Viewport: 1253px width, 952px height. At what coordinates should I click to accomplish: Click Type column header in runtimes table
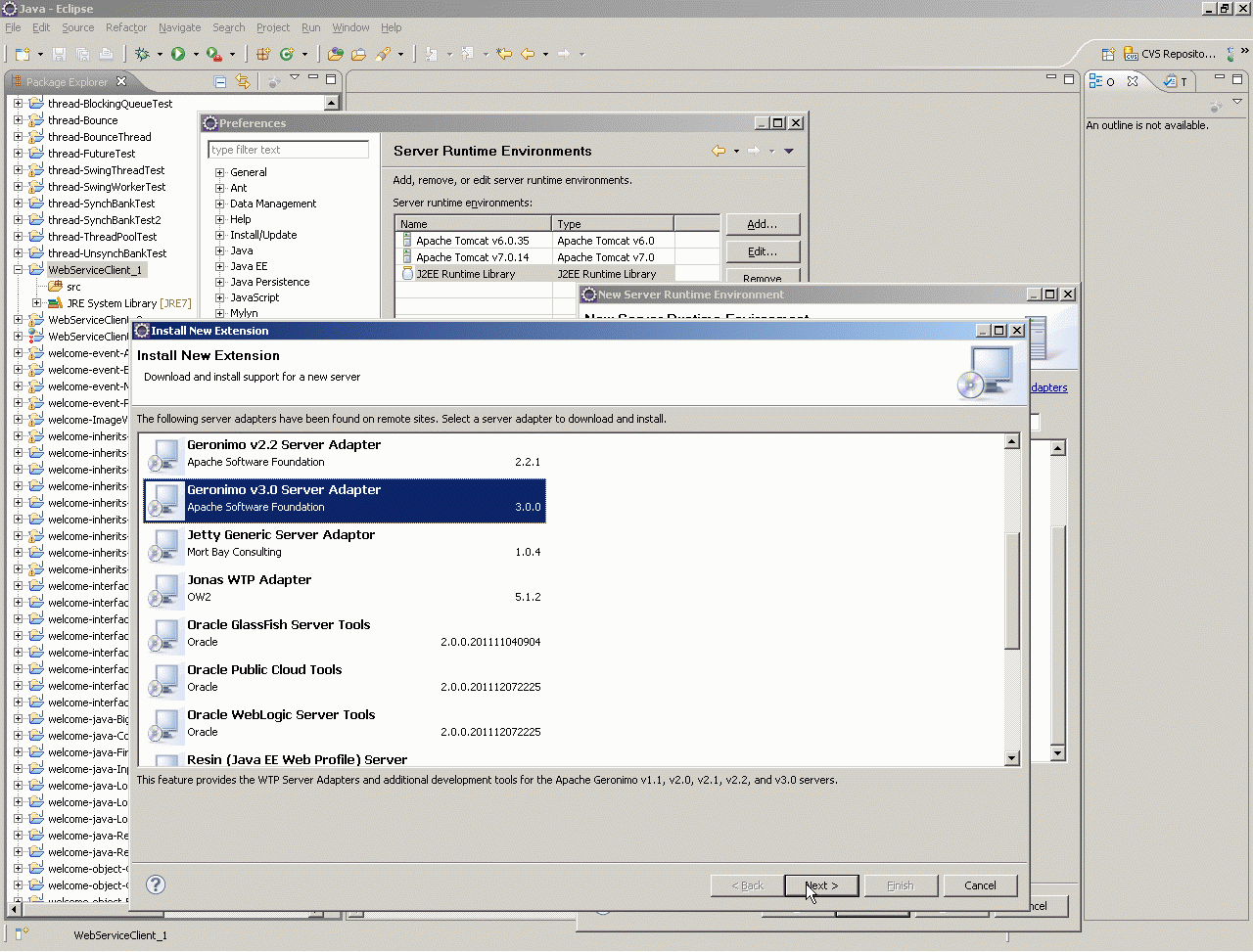[613, 224]
